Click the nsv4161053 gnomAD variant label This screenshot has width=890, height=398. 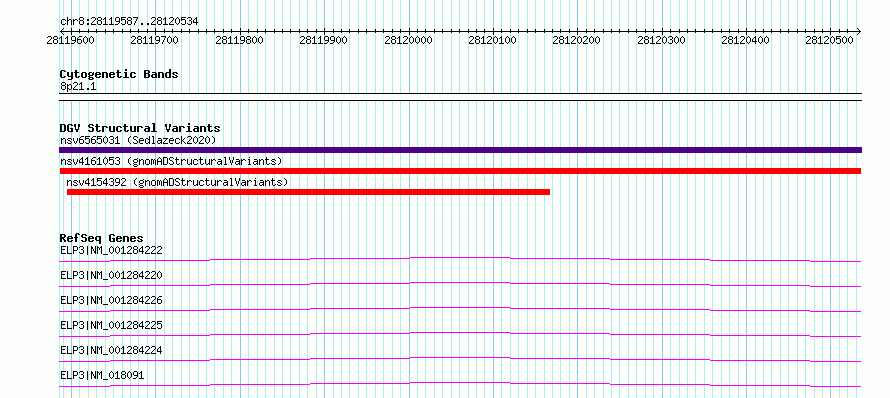click(171, 161)
